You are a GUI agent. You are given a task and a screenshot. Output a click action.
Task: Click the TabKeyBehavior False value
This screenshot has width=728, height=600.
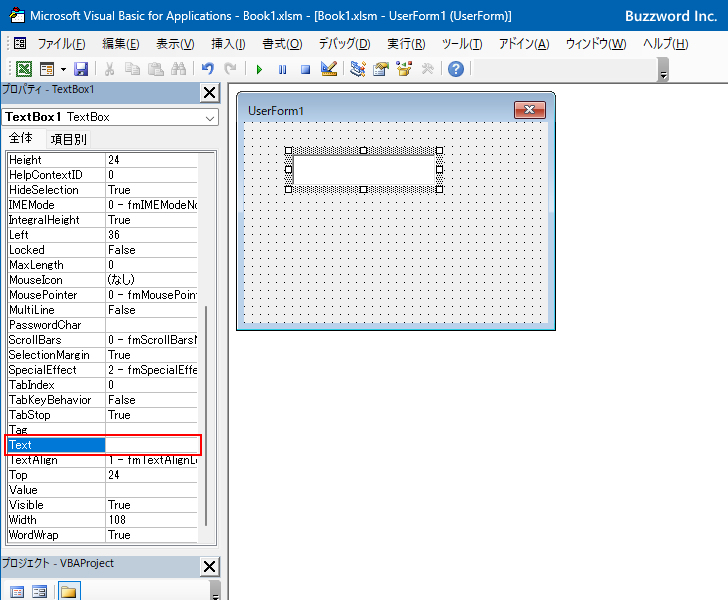tap(151, 400)
